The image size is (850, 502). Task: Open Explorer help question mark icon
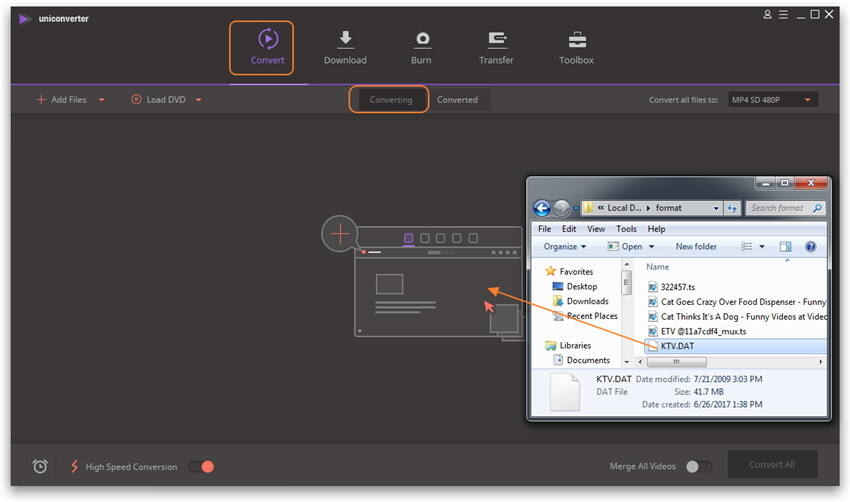pos(810,247)
